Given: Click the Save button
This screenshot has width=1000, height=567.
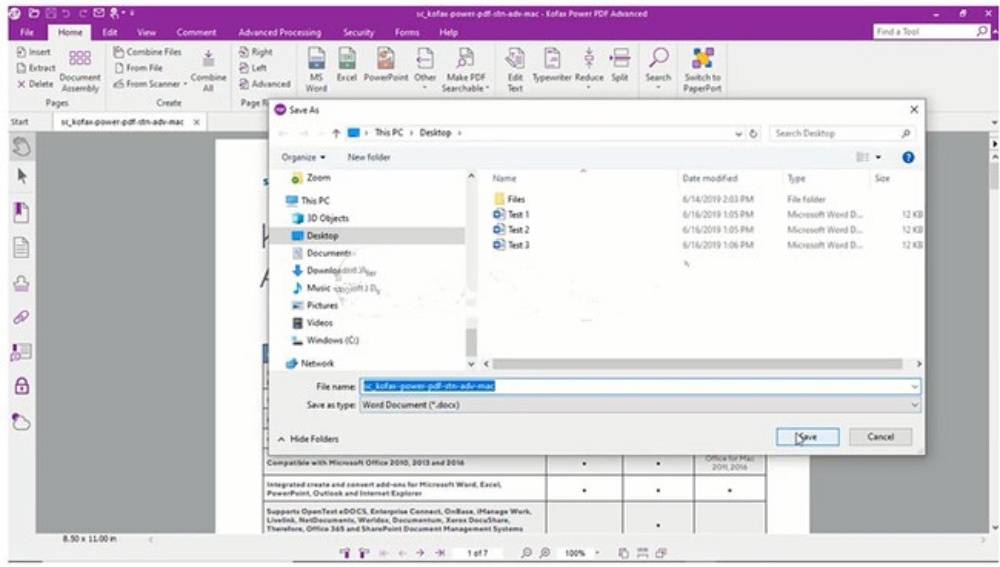Looking at the screenshot, I should (x=807, y=437).
